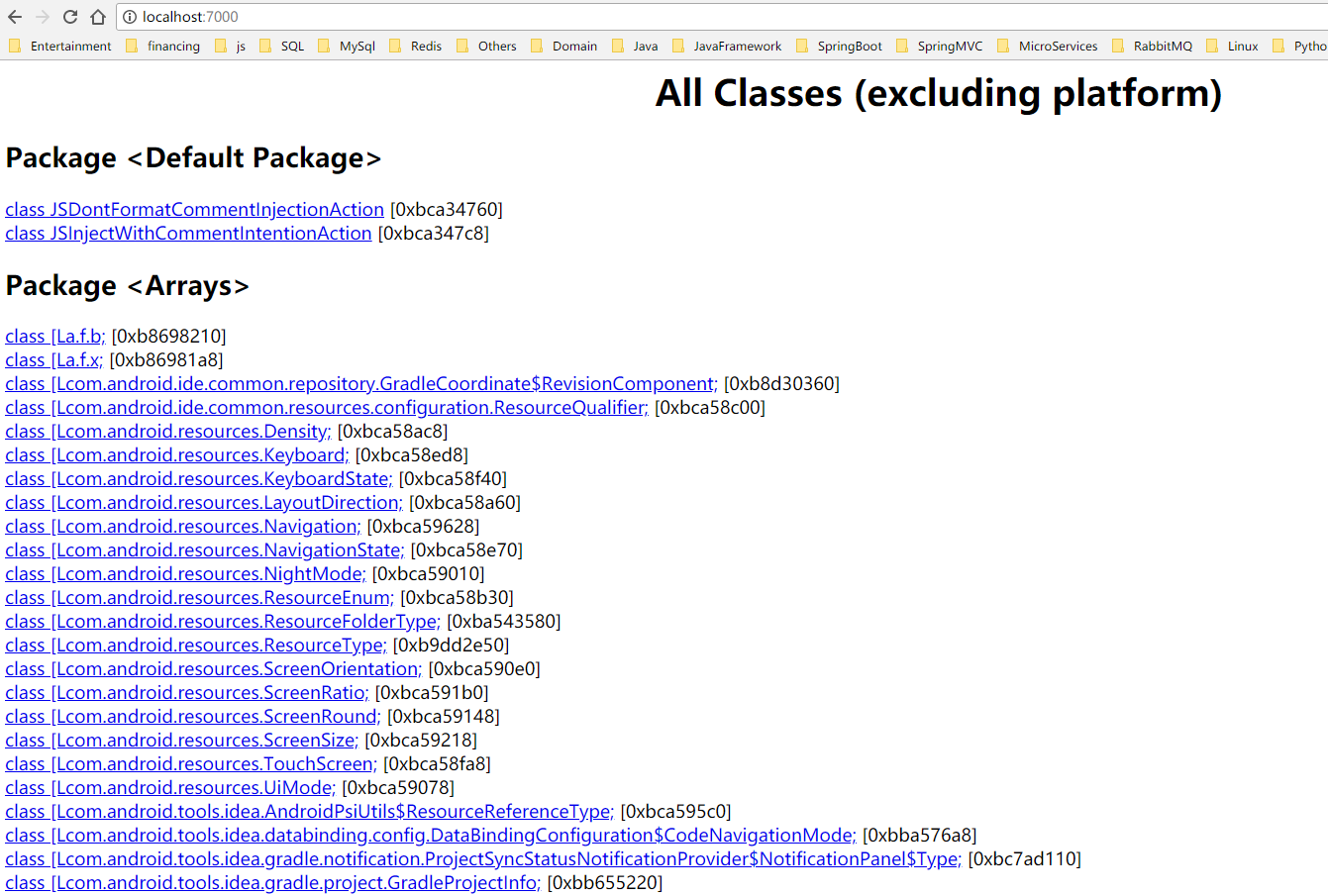This screenshot has width=1328, height=896.
Task: Open GradleCoordinate$RevisionComponent class link
Action: coord(361,384)
